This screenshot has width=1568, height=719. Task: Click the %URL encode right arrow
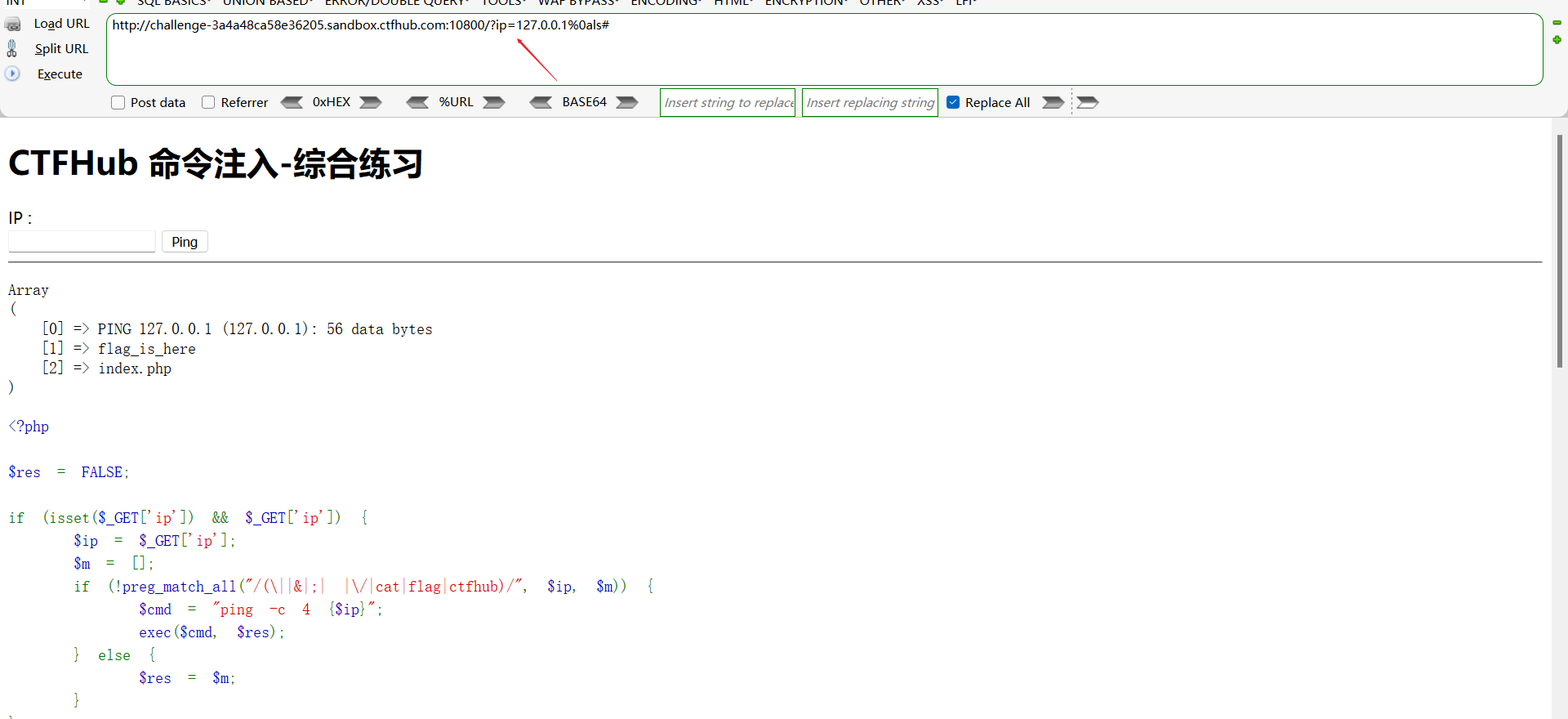494,102
